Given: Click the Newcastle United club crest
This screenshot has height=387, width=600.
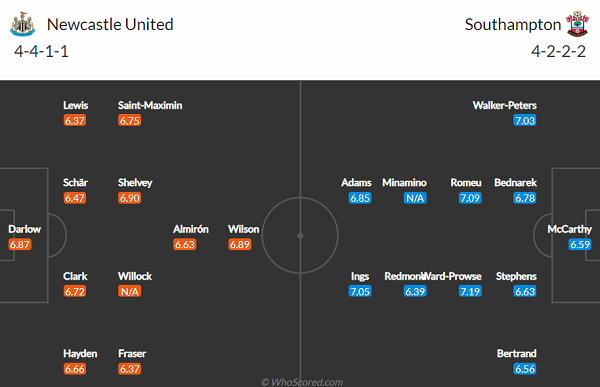Looking at the screenshot, I should coord(23,24).
